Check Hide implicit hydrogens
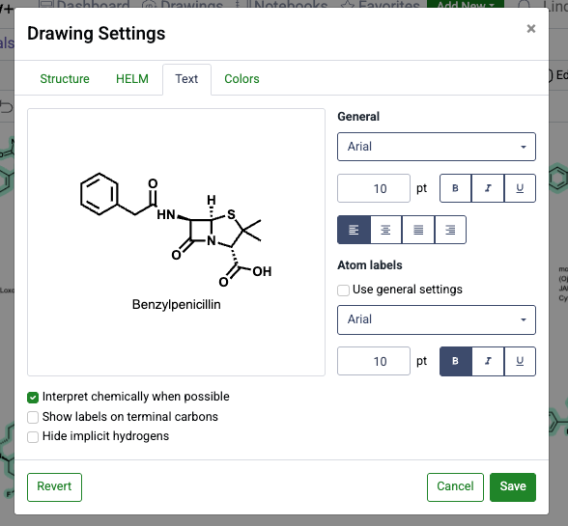Image resolution: width=568 pixels, height=526 pixels. click(33, 437)
